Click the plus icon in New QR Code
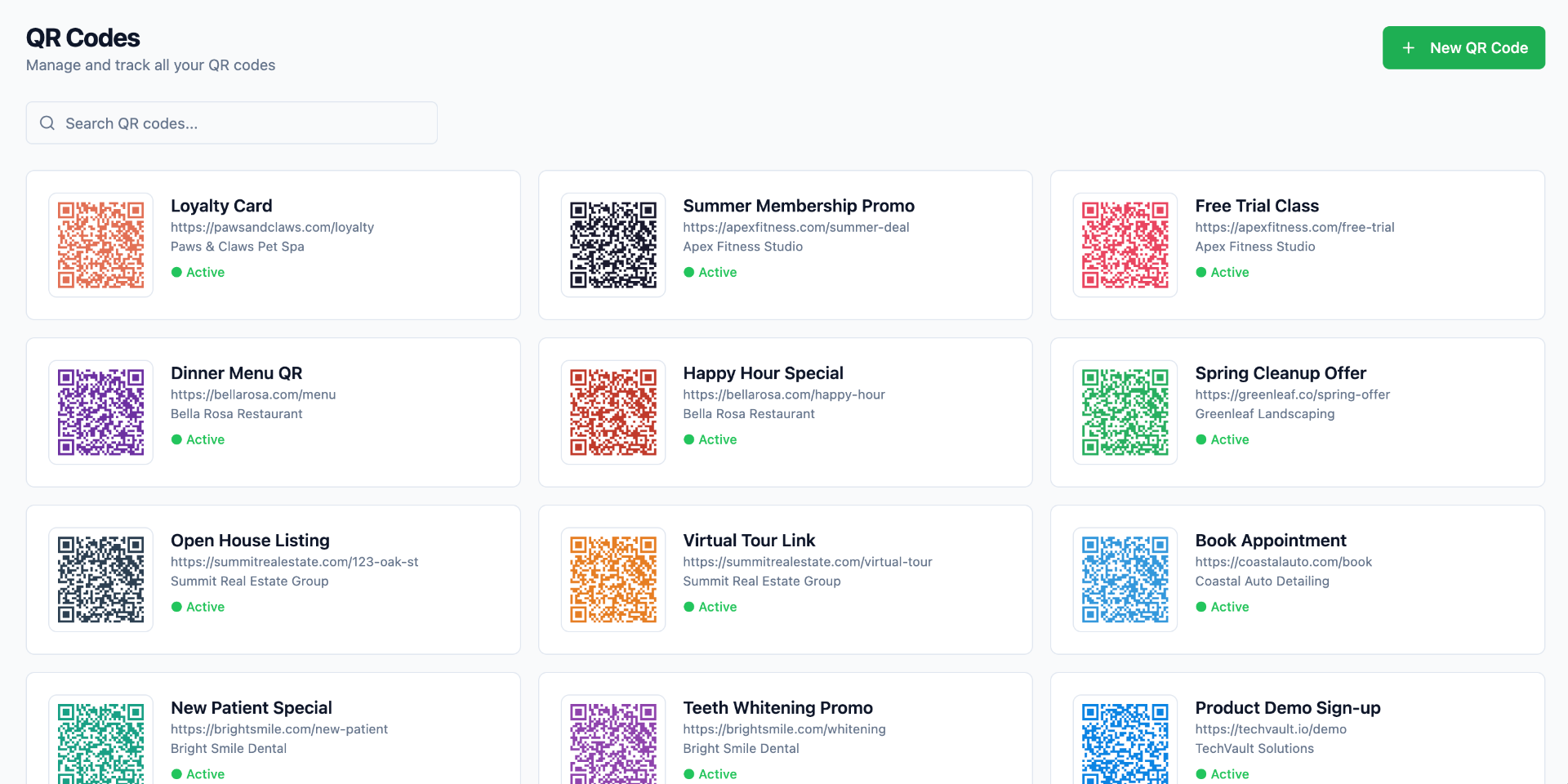 pos(1408,48)
